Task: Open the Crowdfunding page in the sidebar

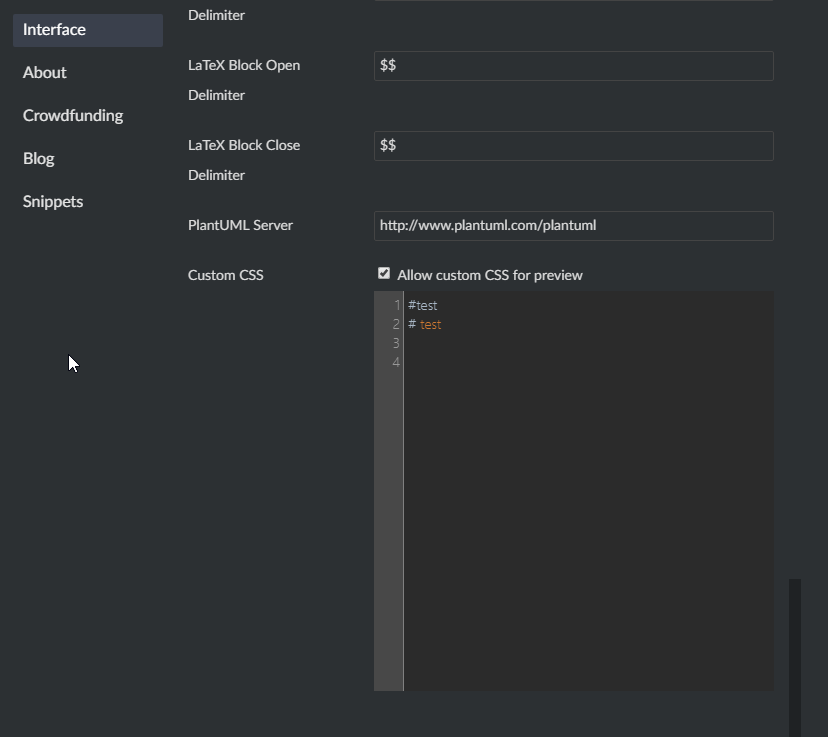Action: click(x=72, y=115)
